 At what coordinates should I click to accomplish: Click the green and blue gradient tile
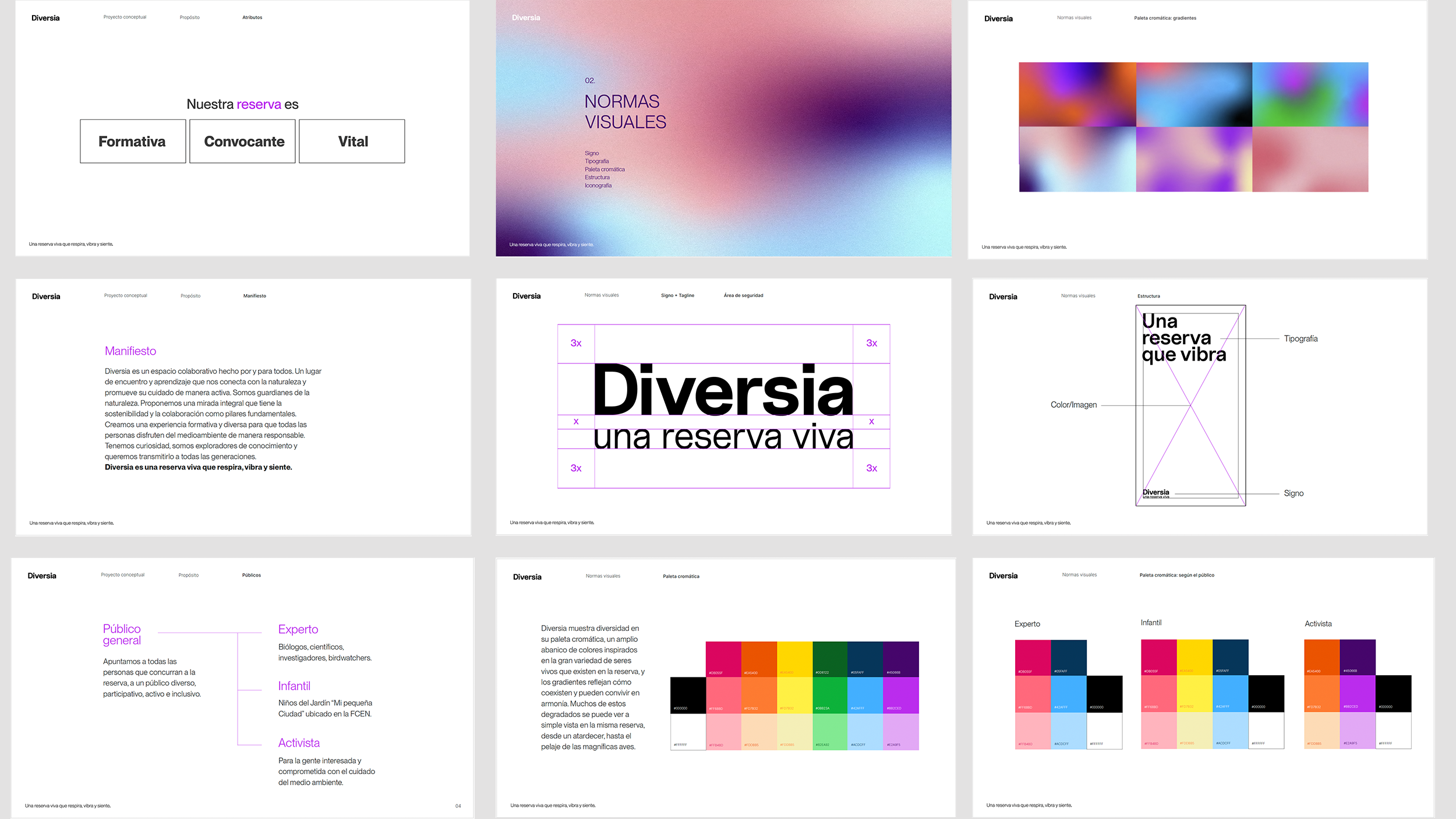(1310, 94)
